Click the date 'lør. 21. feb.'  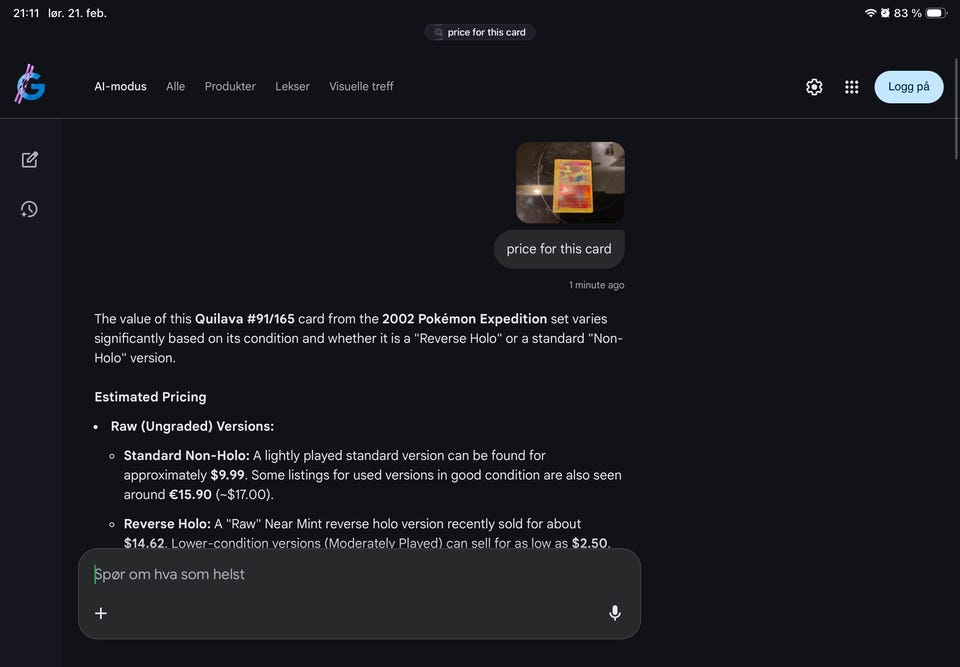[x=77, y=13]
